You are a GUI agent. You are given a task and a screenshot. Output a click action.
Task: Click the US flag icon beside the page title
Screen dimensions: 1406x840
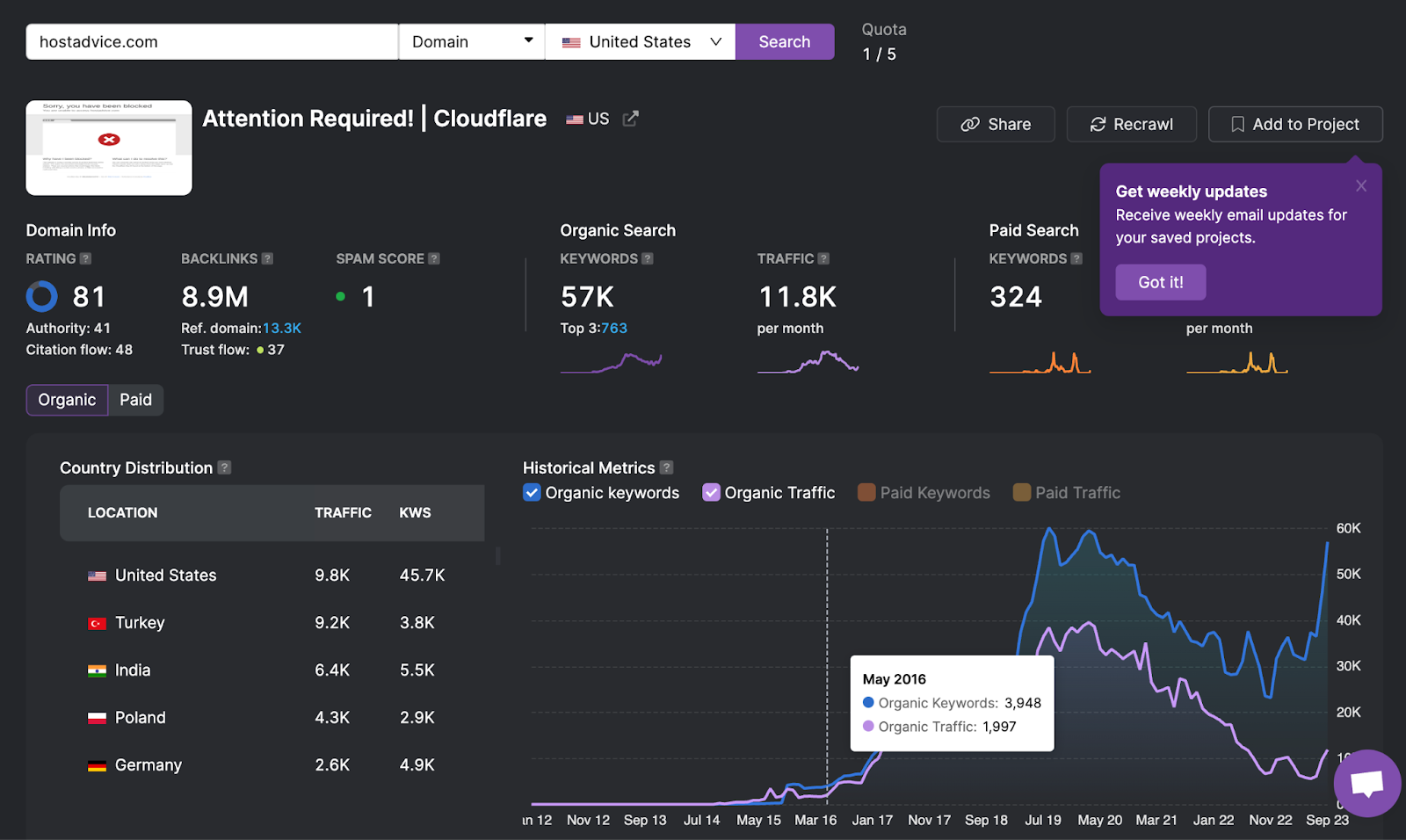click(x=575, y=119)
